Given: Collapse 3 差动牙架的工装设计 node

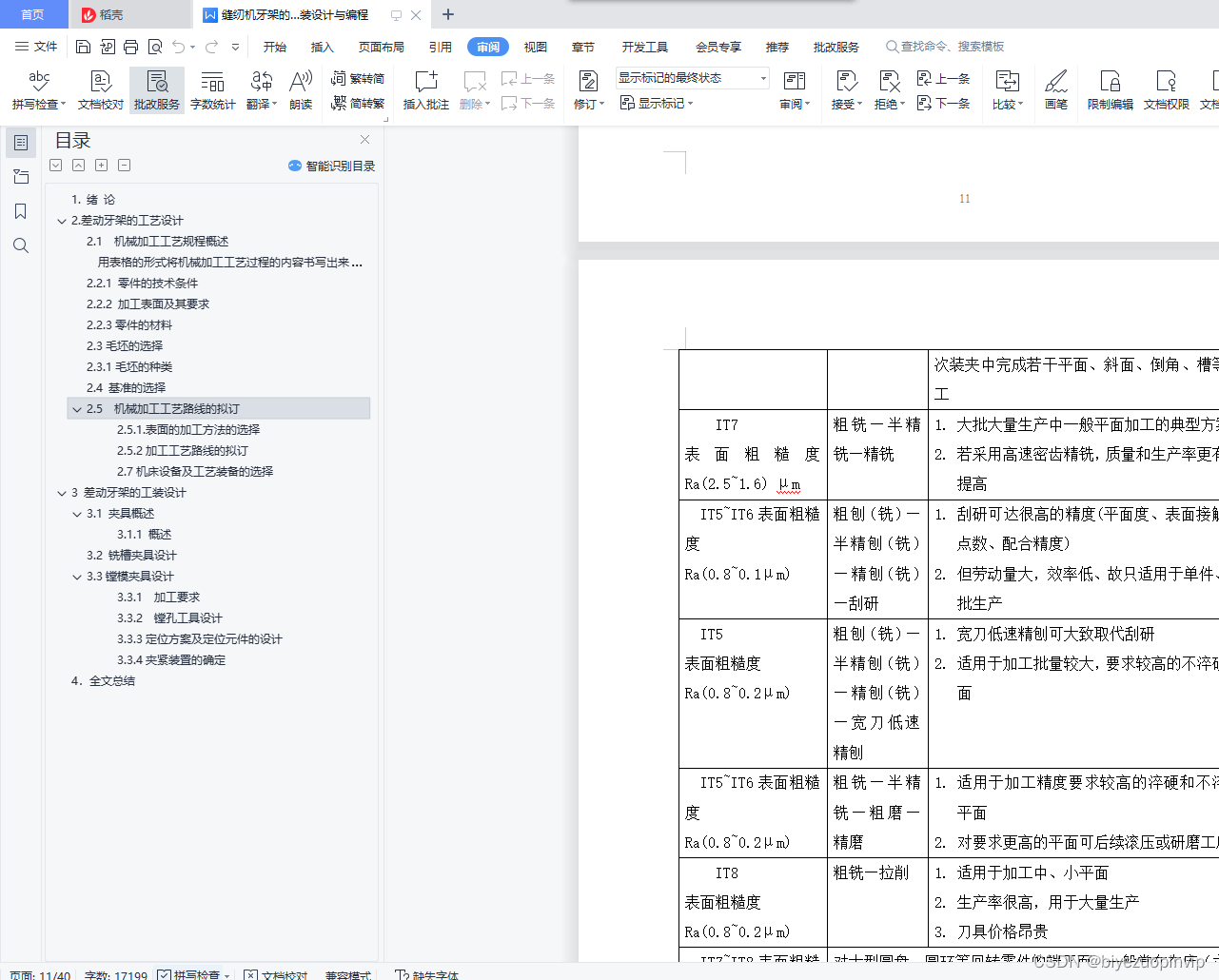Looking at the screenshot, I should pyautogui.click(x=62, y=493).
